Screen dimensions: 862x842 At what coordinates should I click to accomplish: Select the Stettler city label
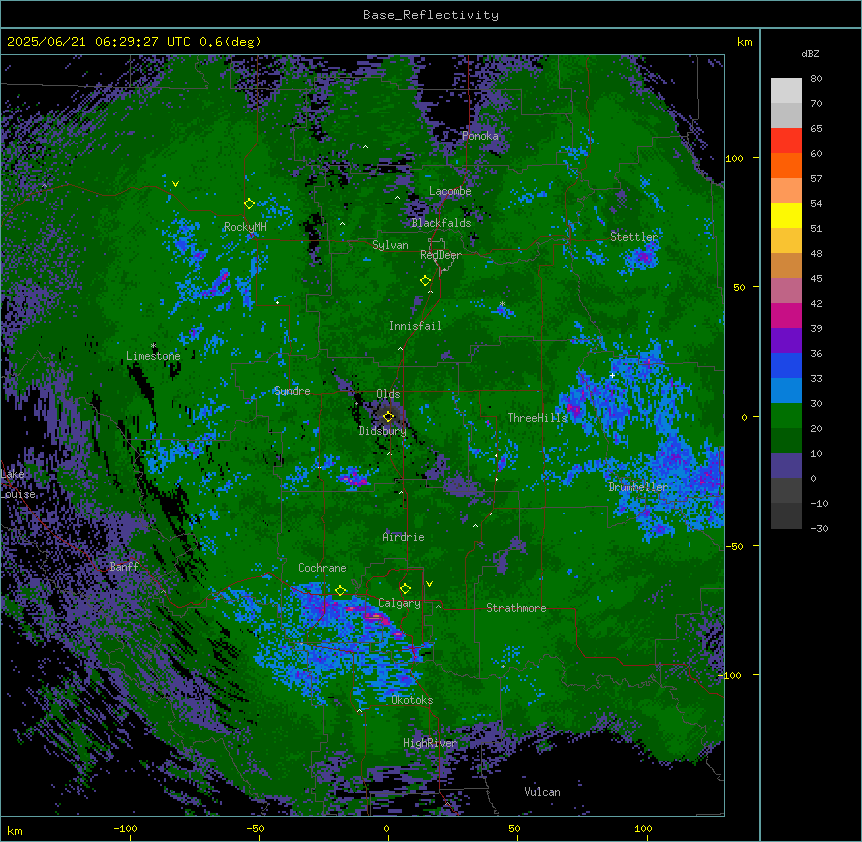(634, 237)
